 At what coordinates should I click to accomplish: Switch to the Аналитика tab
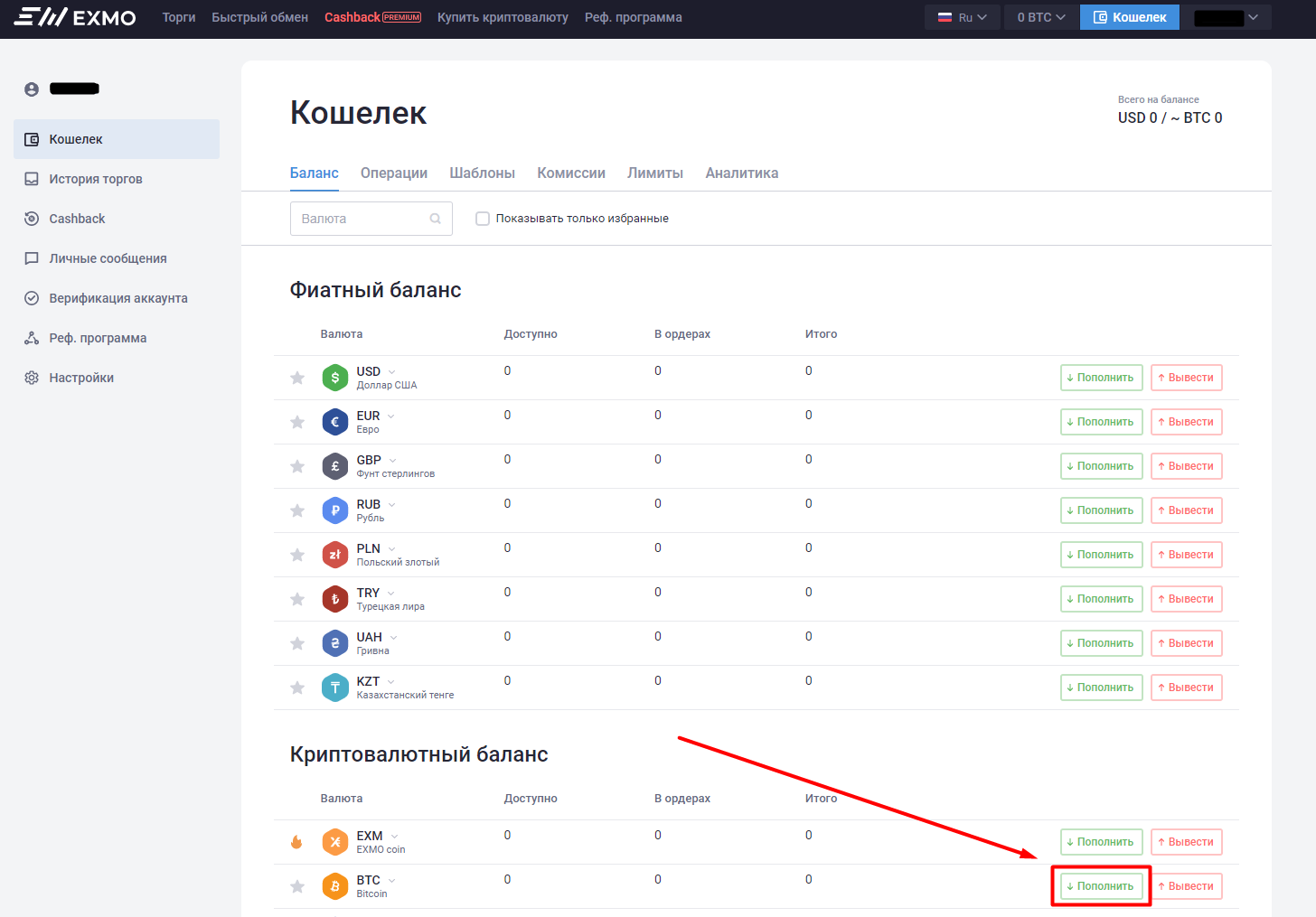click(x=742, y=173)
